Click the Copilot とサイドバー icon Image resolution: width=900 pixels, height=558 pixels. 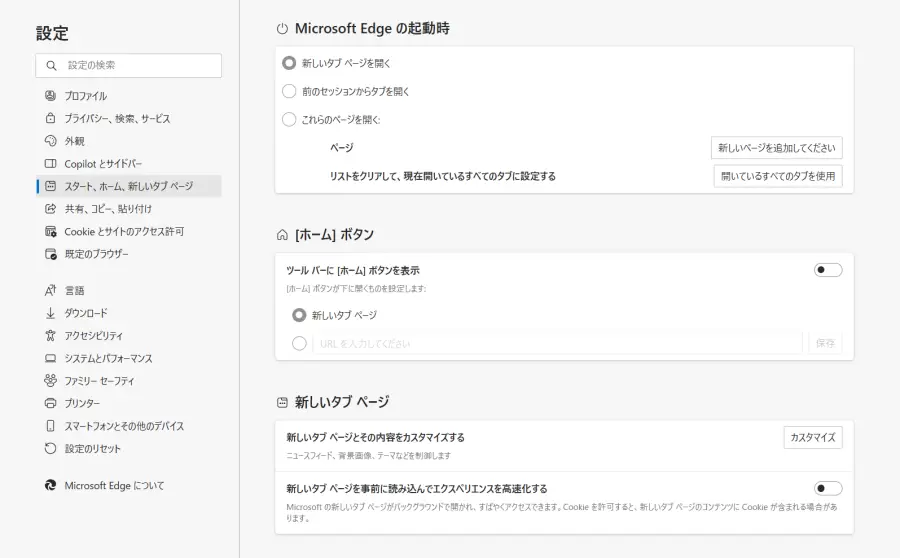coord(51,164)
